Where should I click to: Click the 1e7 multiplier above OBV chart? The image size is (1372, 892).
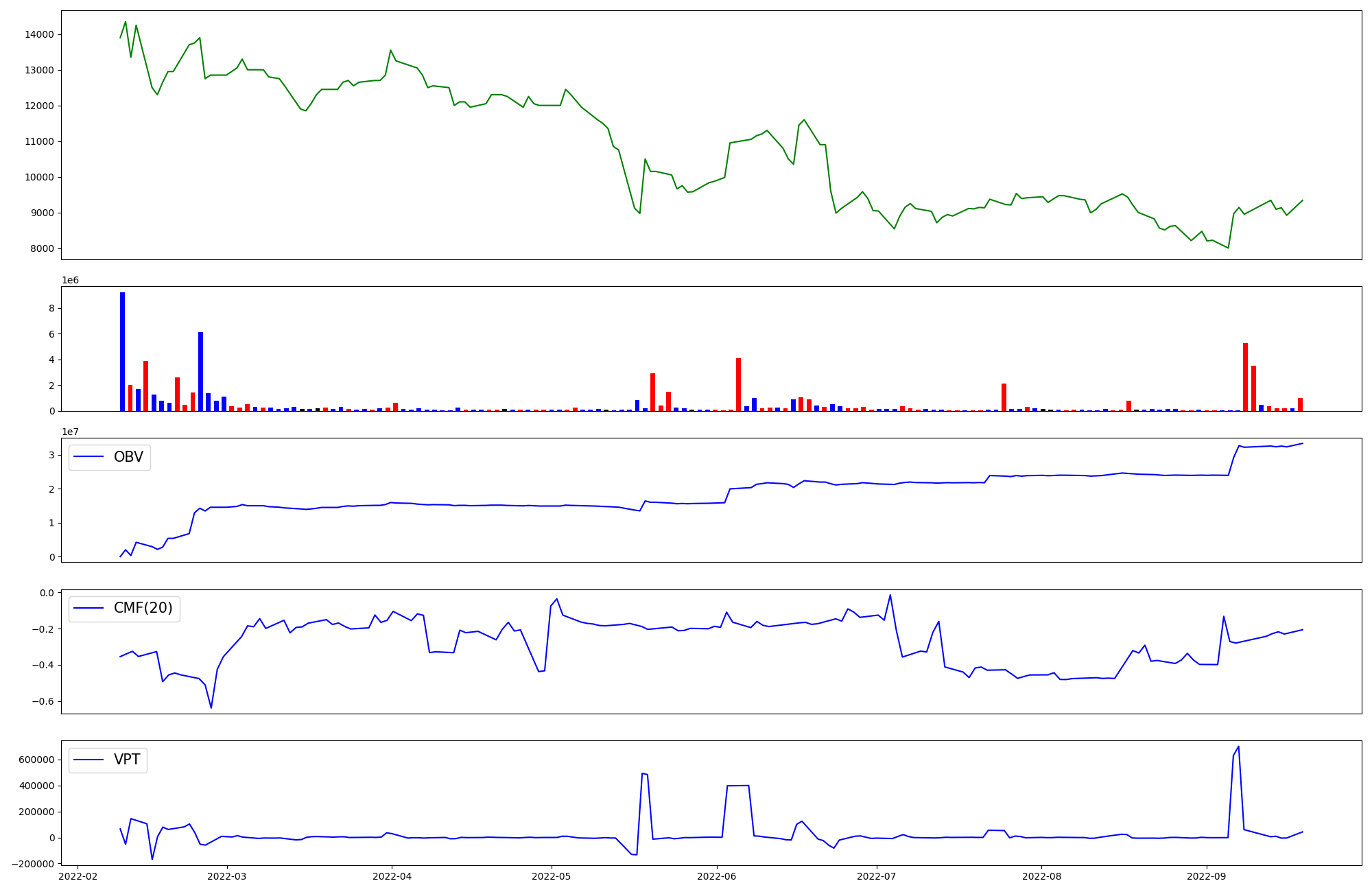70,432
